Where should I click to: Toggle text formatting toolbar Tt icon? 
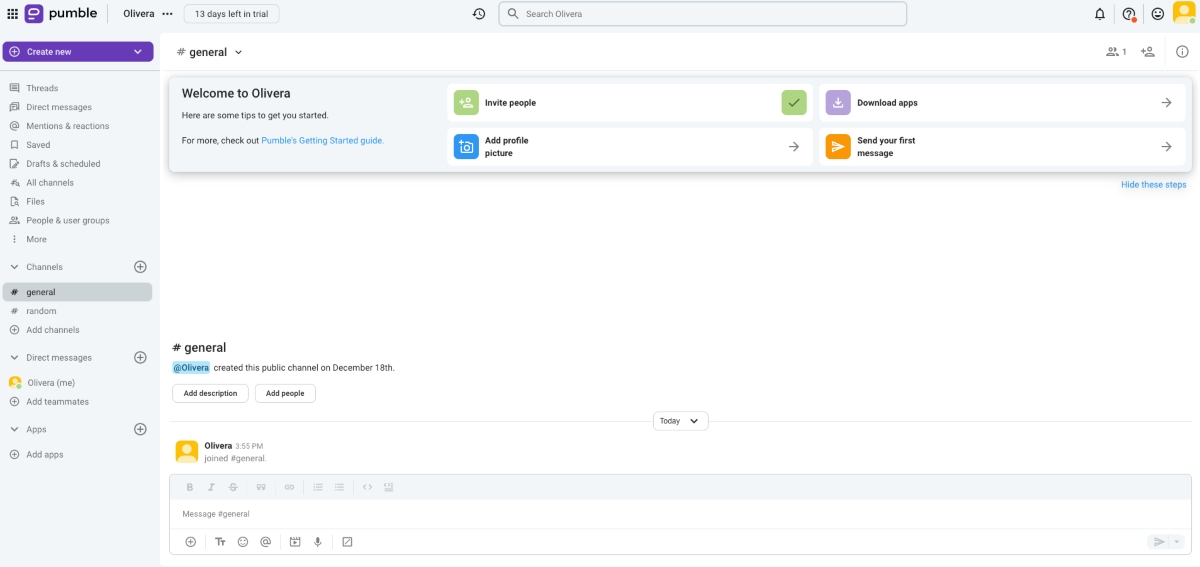click(220, 542)
